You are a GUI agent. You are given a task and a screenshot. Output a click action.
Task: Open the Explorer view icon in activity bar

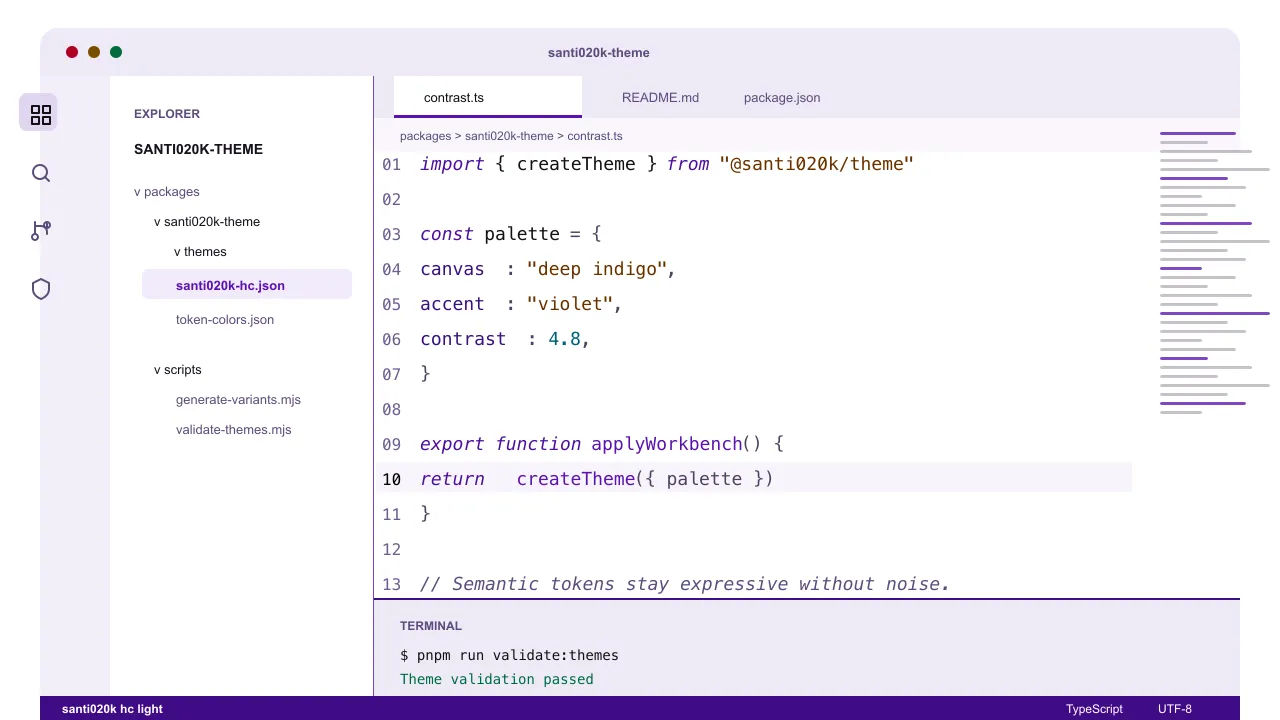coord(39,113)
